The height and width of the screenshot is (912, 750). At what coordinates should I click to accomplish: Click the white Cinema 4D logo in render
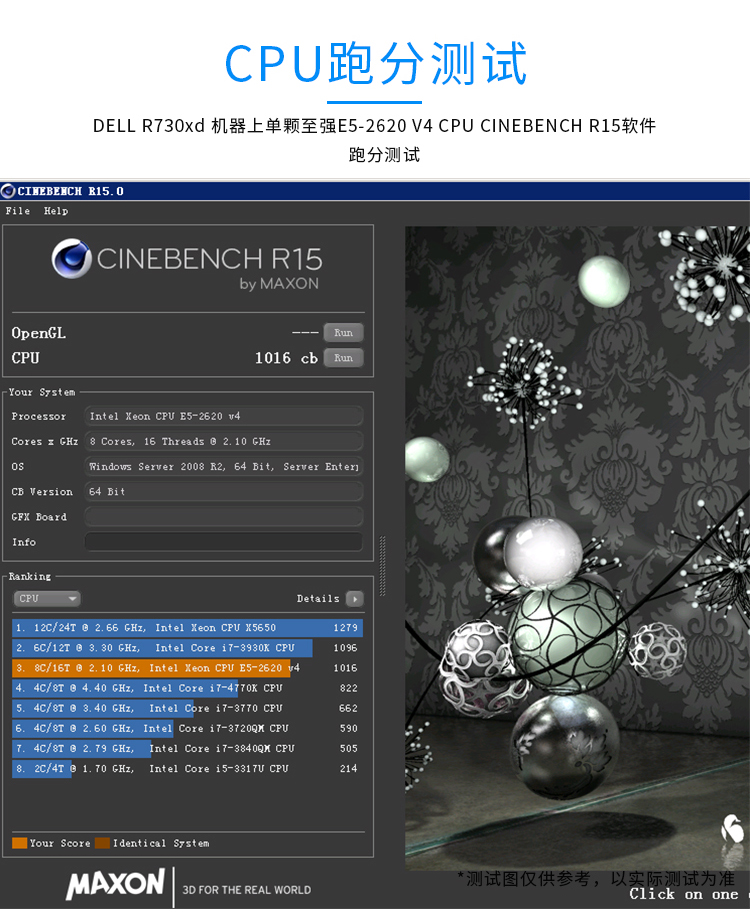tap(733, 828)
